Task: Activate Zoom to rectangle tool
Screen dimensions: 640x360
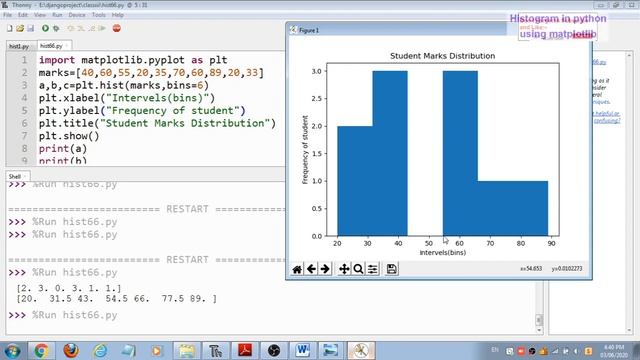Action: pos(358,269)
